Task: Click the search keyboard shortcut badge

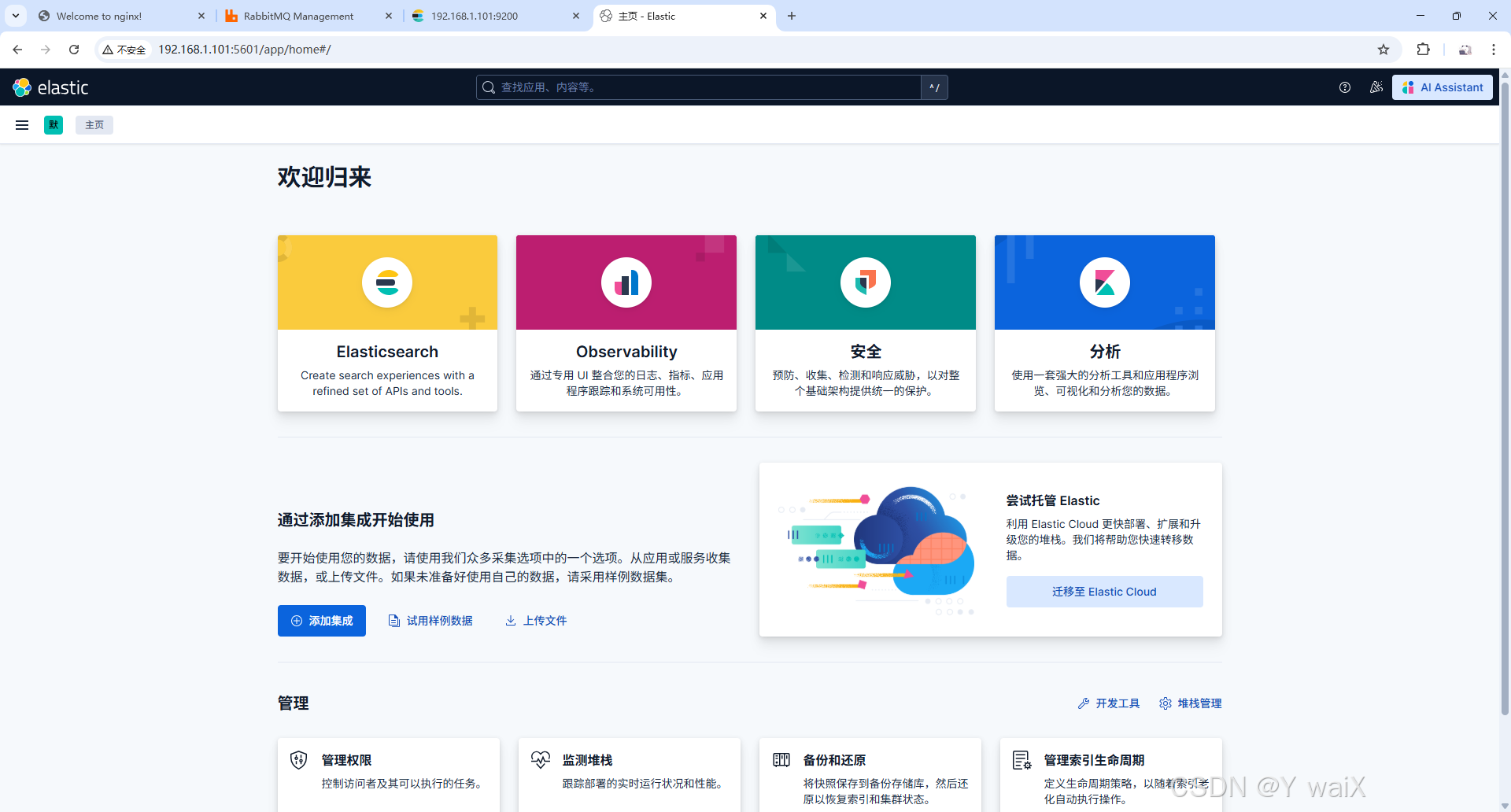Action: click(934, 87)
